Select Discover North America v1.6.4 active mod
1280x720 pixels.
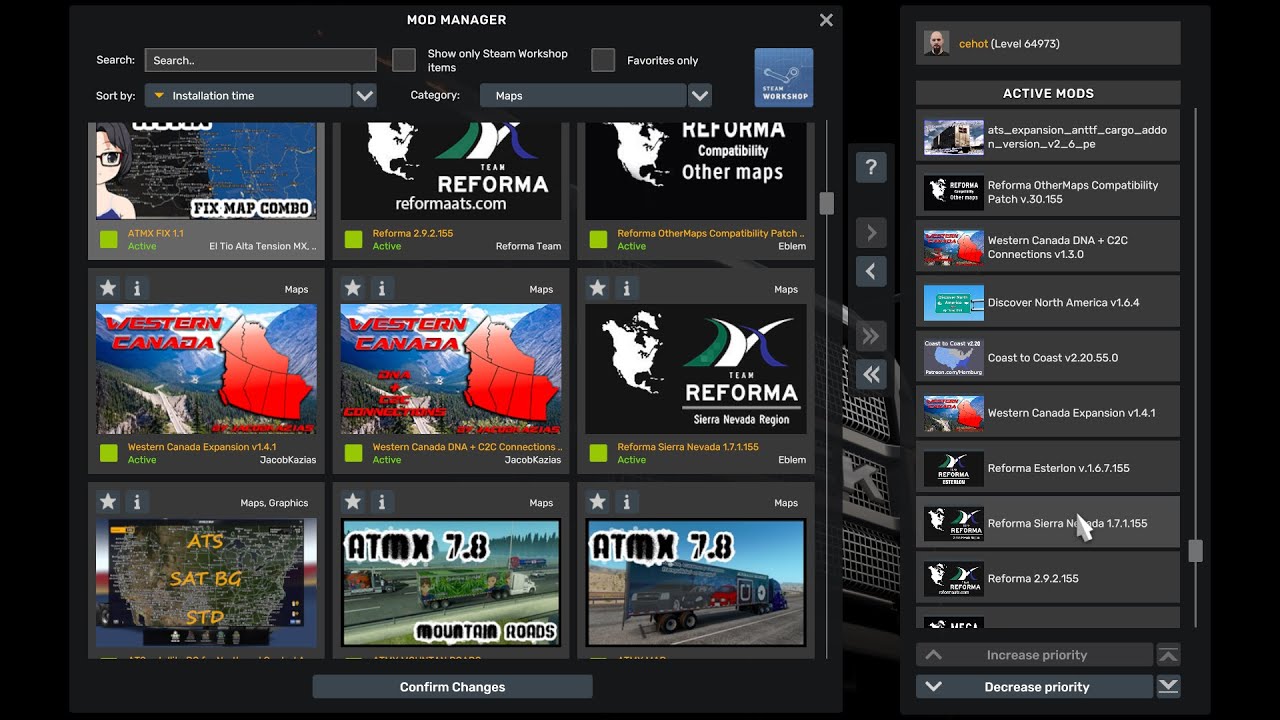1048,301
